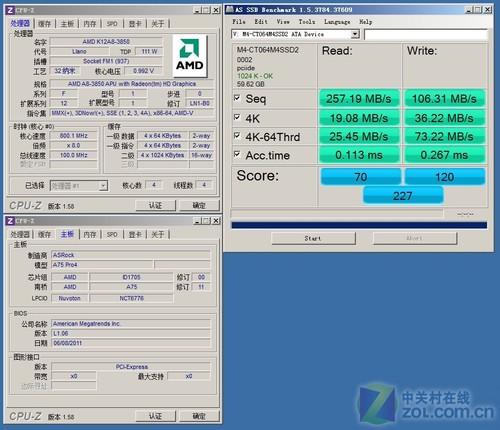Minimize the AS SSD Benchmark window

tap(469, 9)
